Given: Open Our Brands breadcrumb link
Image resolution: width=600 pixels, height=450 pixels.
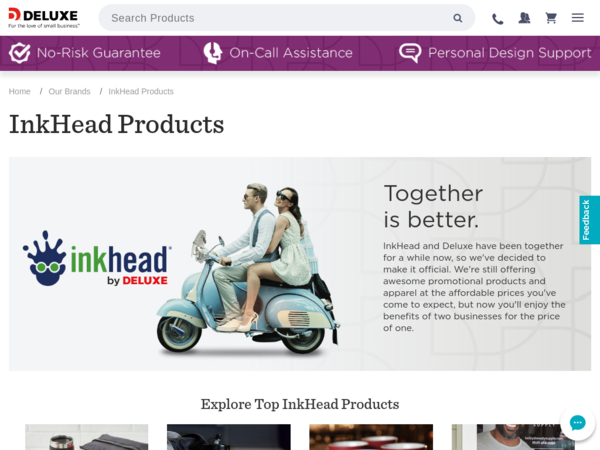Looking at the screenshot, I should [x=69, y=91].
